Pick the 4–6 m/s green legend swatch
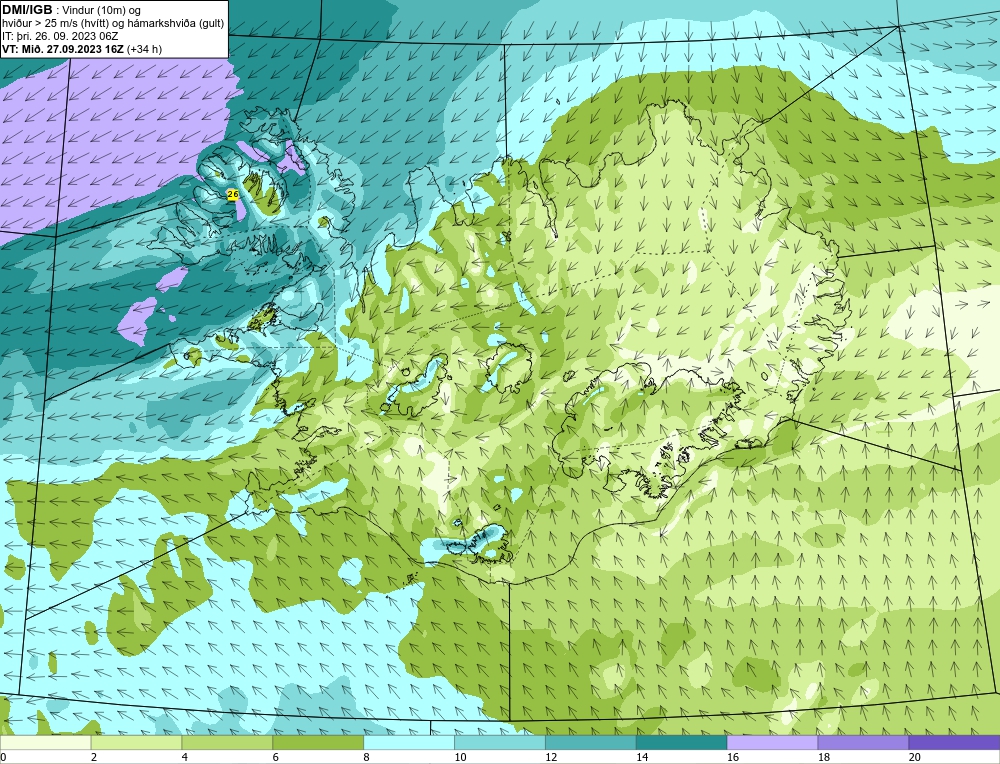 coord(227,743)
